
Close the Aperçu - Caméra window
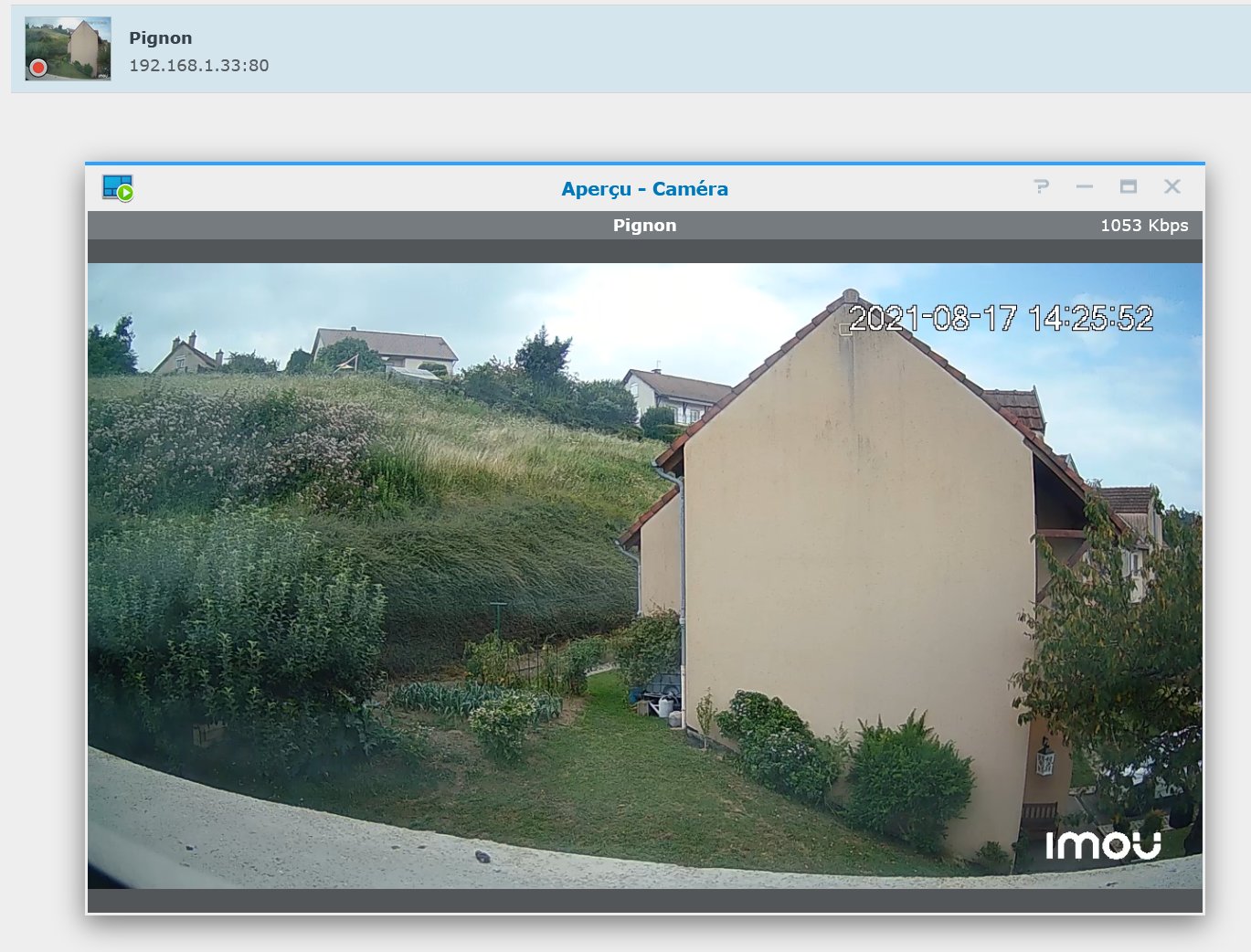click(x=1172, y=186)
